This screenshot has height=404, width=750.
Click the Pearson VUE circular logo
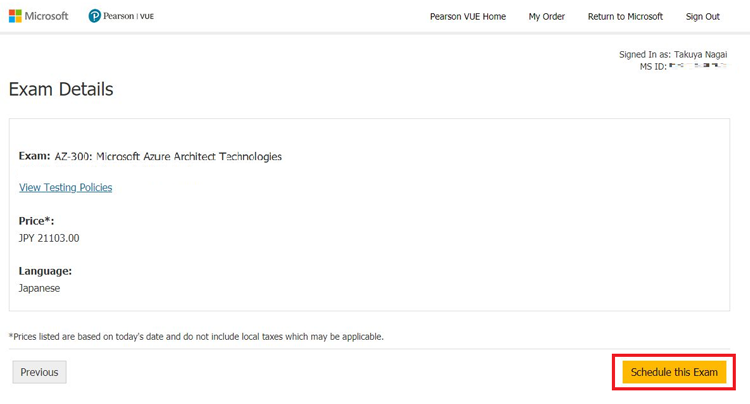click(x=95, y=16)
